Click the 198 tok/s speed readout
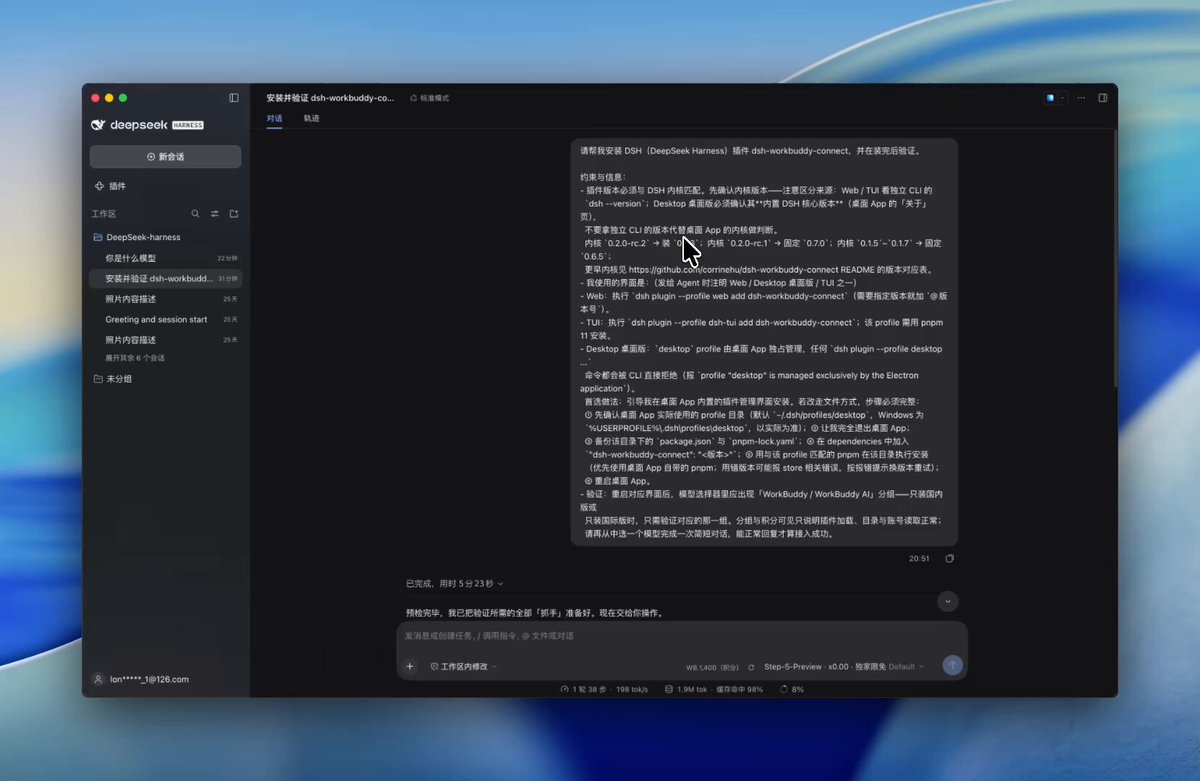1200x781 pixels. tap(632, 689)
